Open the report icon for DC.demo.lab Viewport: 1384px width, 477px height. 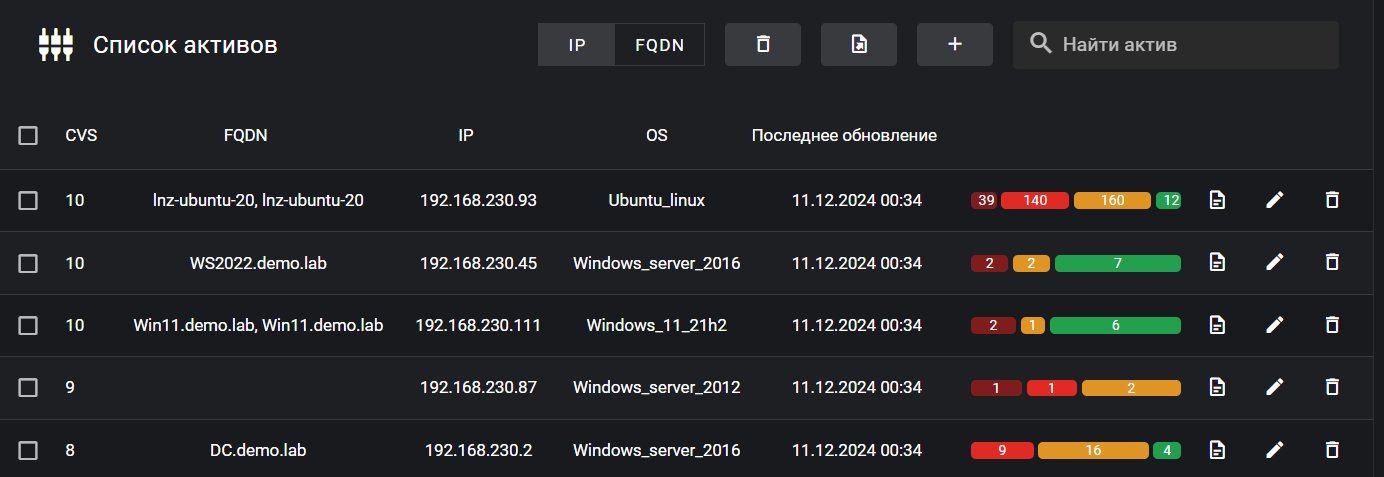point(1217,450)
